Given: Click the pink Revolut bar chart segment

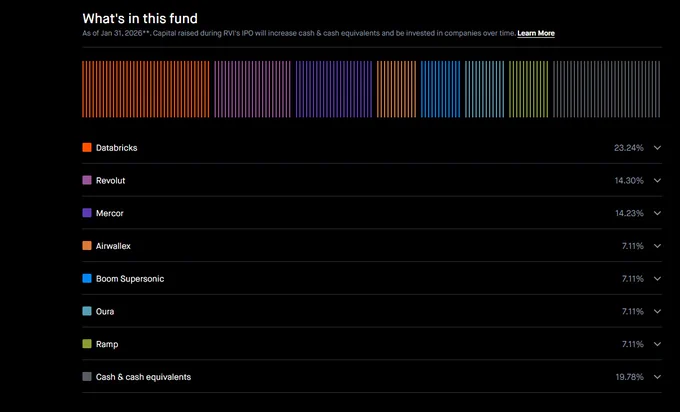Looking at the screenshot, I should click(x=252, y=89).
